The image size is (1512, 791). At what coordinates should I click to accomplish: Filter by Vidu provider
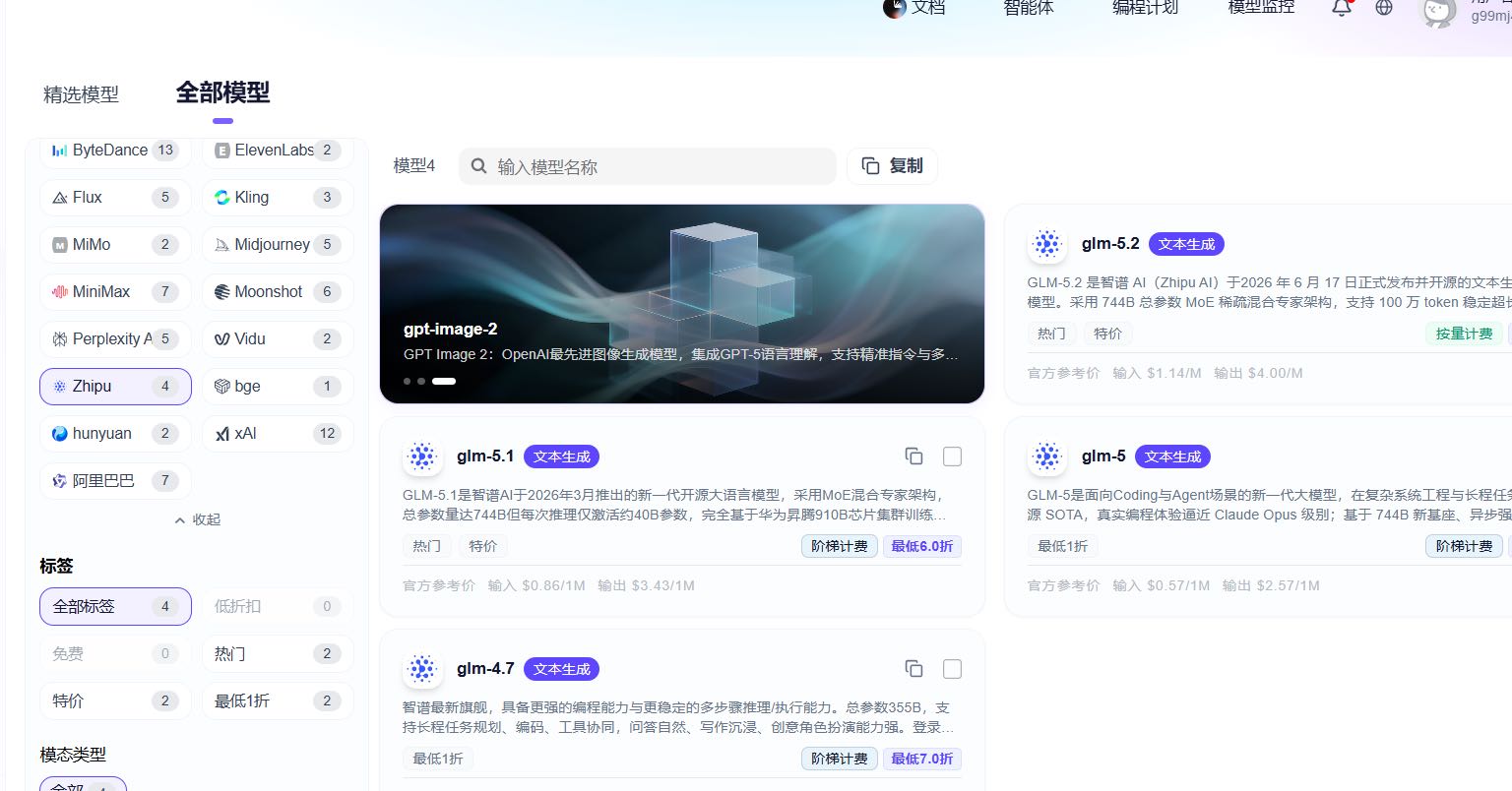(278, 339)
